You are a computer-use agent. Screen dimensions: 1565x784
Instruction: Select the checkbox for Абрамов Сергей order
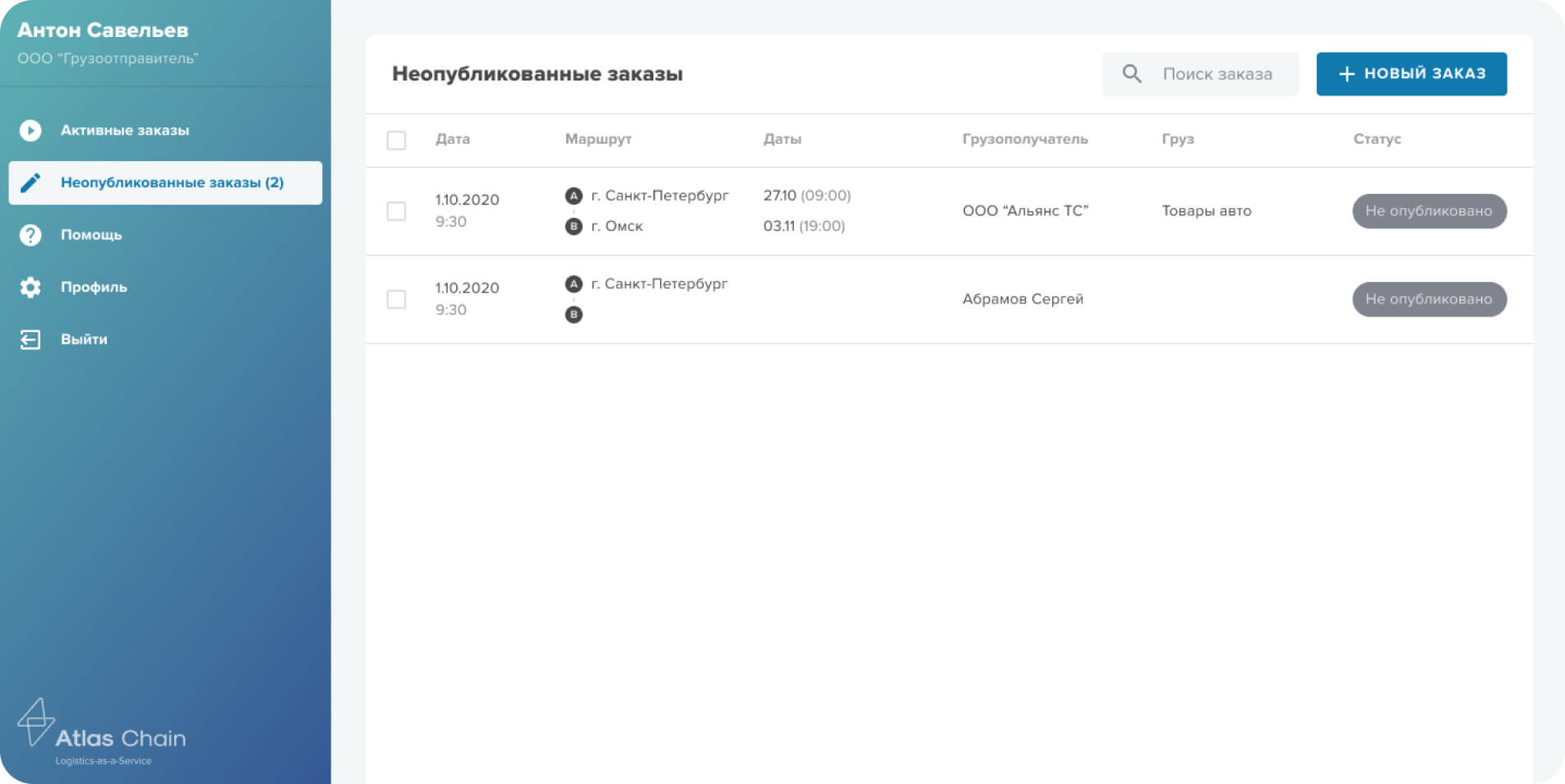coord(396,299)
